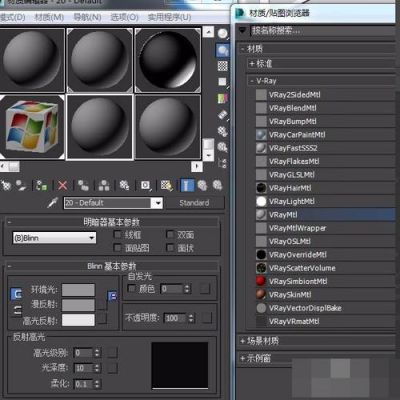Open Material ID Channel flyout
Screen dimensions: 400x400
click(145, 185)
